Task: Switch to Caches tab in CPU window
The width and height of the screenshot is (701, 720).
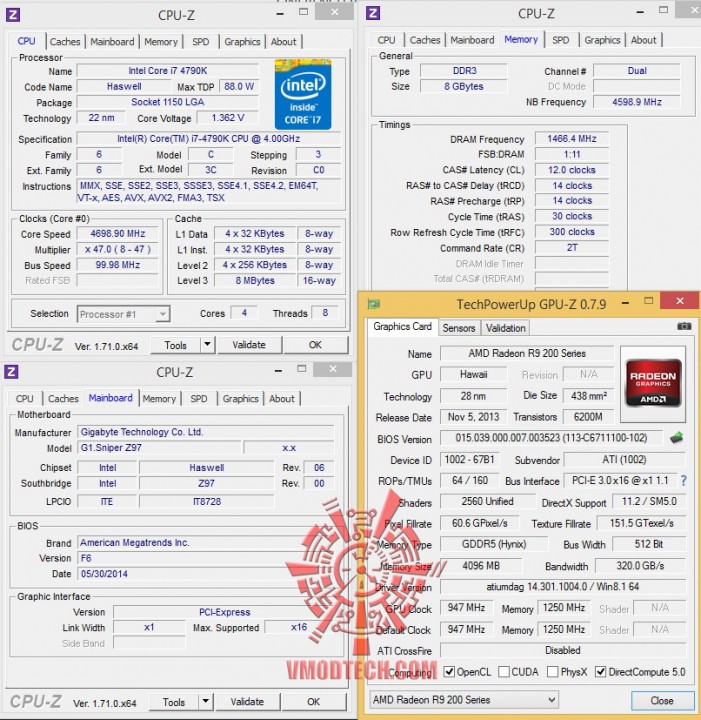Action: pyautogui.click(x=65, y=42)
